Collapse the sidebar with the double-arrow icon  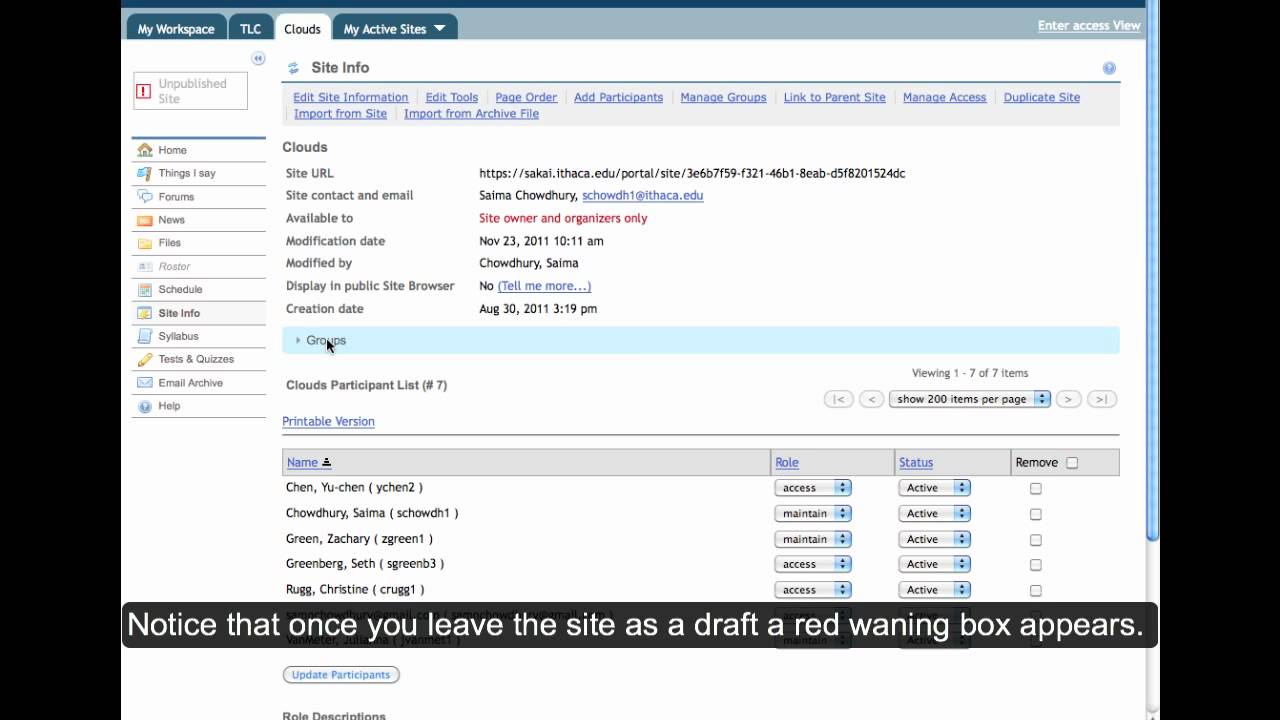258,59
